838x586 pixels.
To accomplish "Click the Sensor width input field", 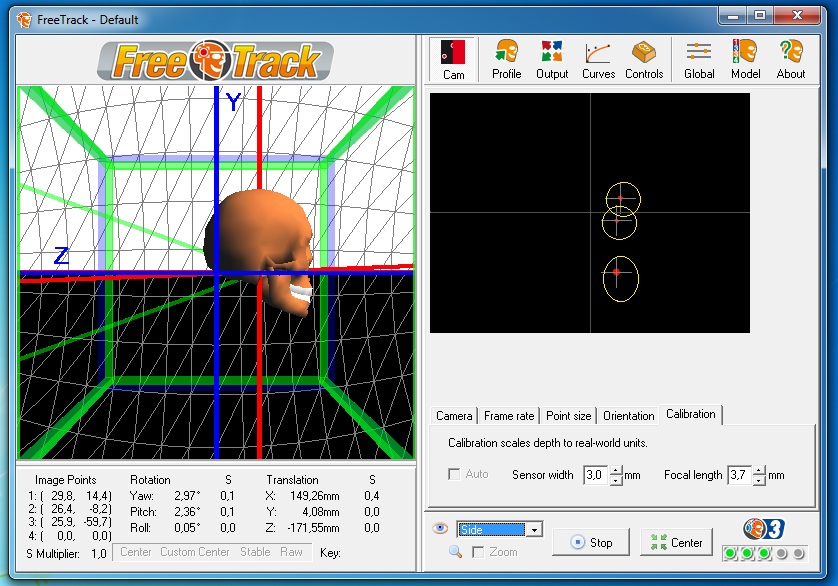I will pyautogui.click(x=596, y=475).
